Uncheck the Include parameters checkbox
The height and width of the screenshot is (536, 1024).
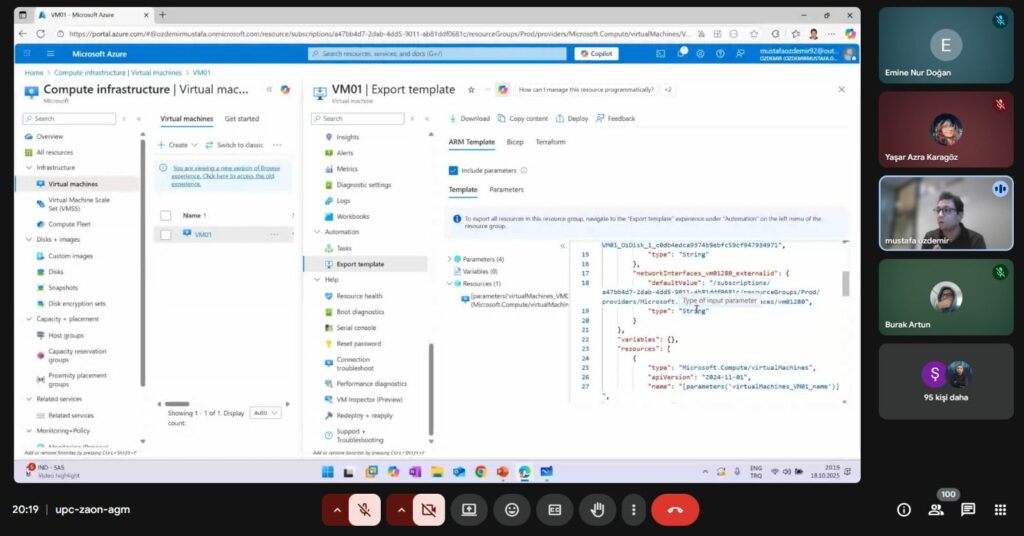click(x=453, y=170)
